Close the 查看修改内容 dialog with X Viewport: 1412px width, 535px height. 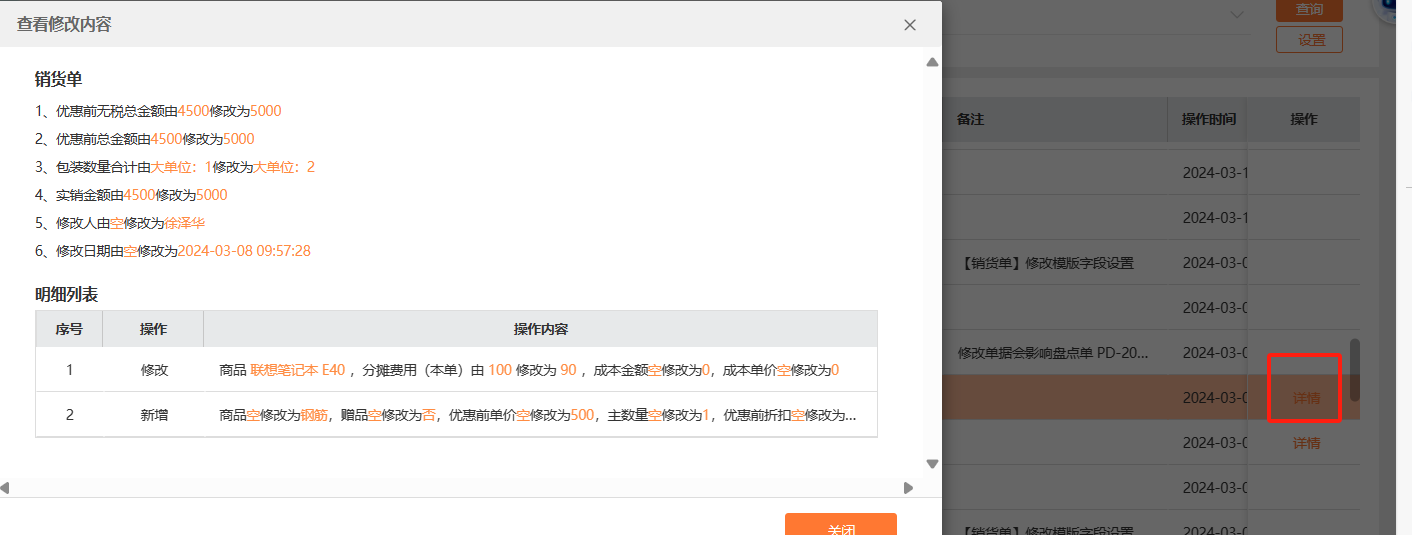click(x=909, y=25)
